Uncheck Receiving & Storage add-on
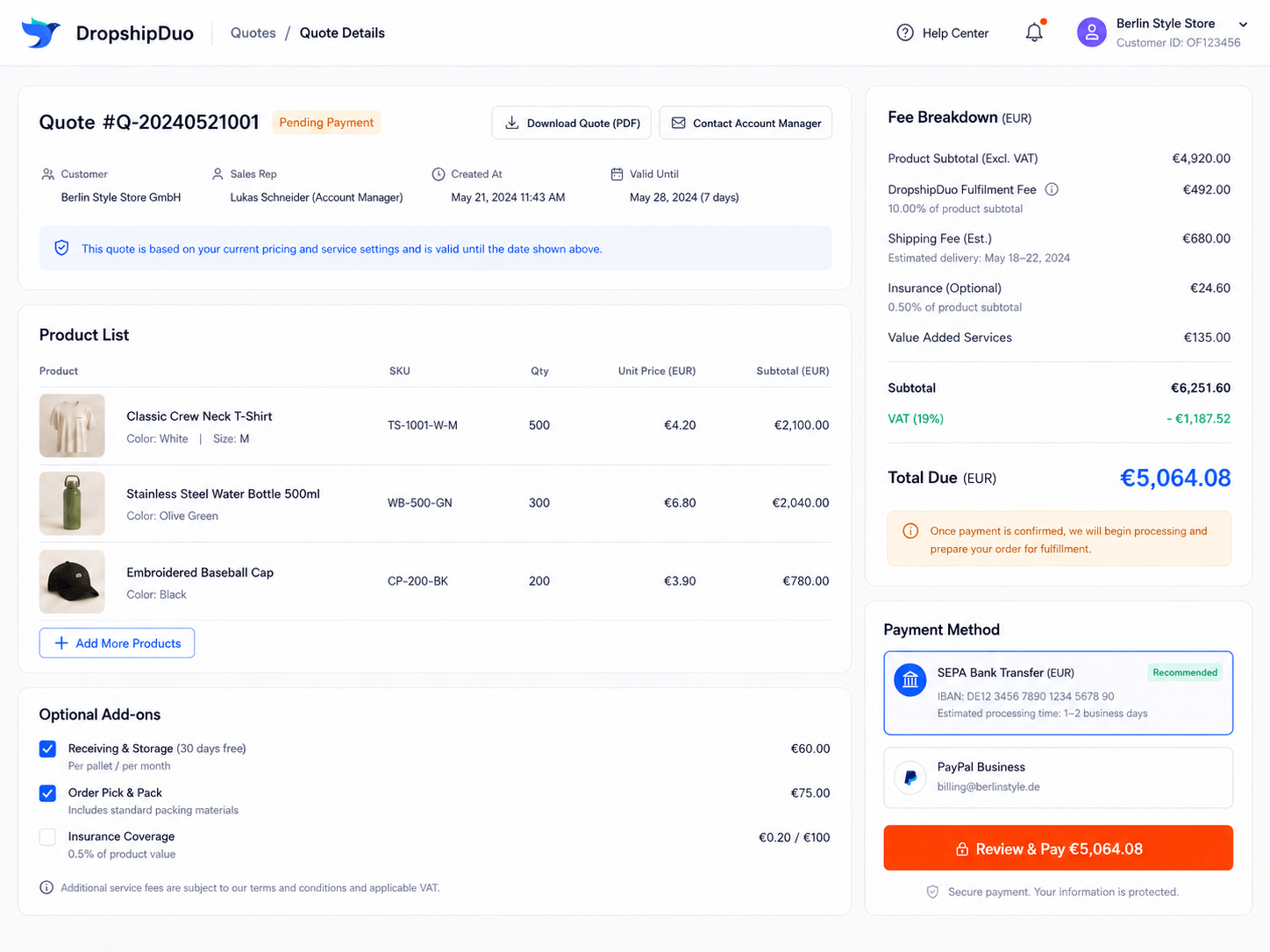Screen dimensions: 1270x952 (x=48, y=749)
